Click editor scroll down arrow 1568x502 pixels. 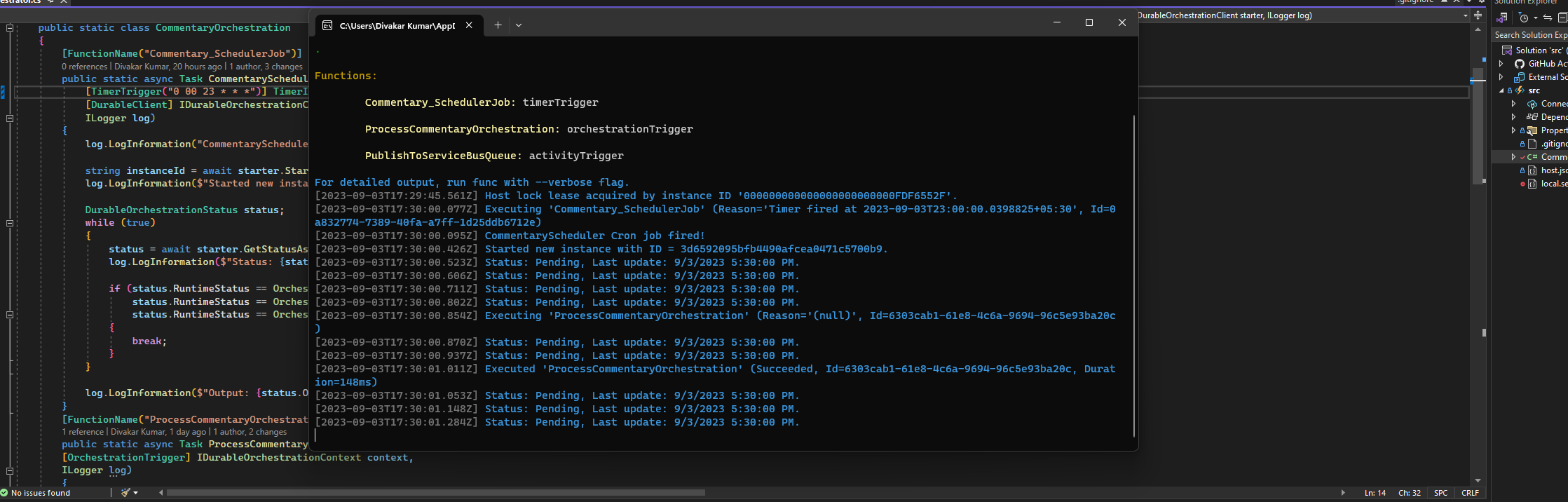click(x=1478, y=481)
